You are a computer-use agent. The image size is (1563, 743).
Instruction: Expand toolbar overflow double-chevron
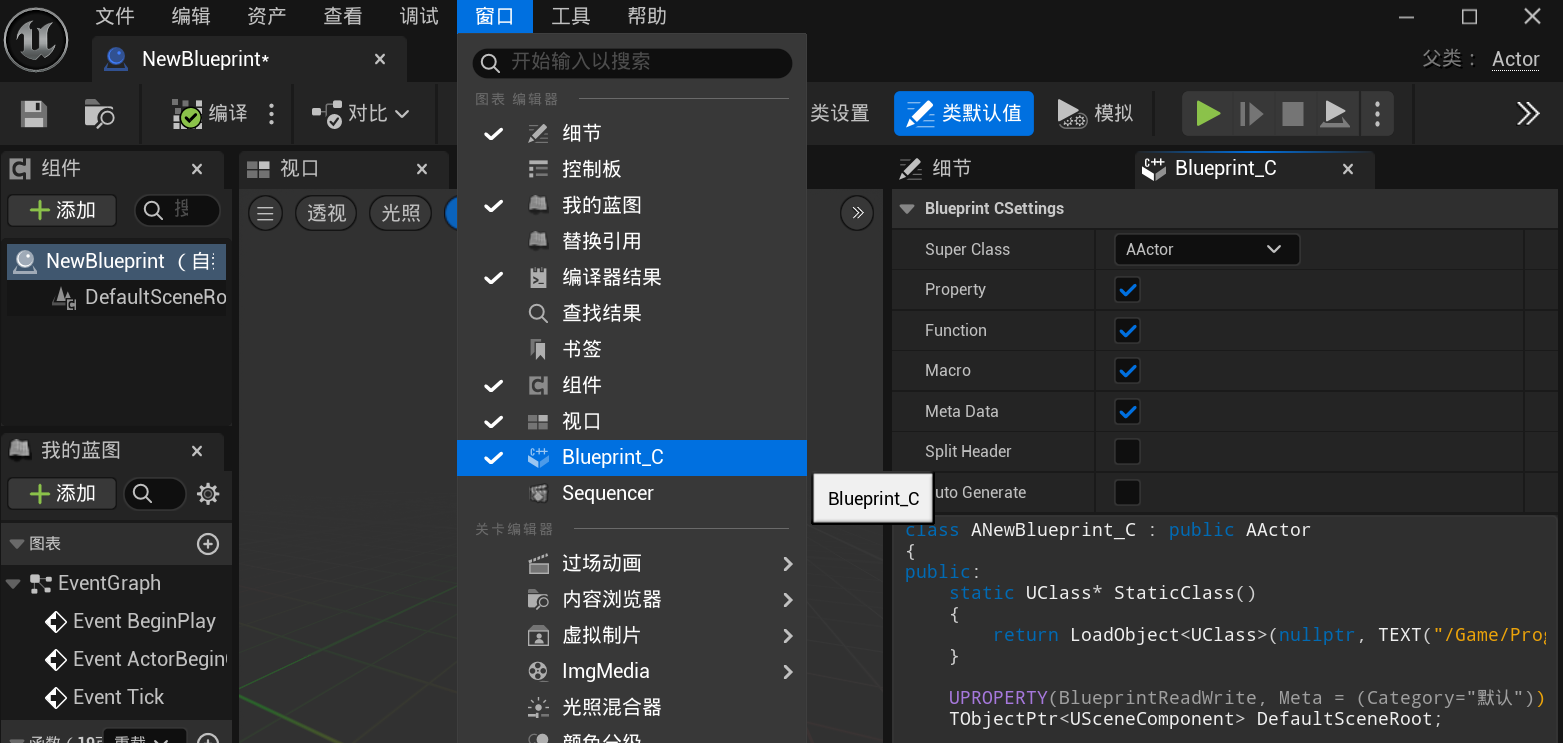[x=1527, y=114]
